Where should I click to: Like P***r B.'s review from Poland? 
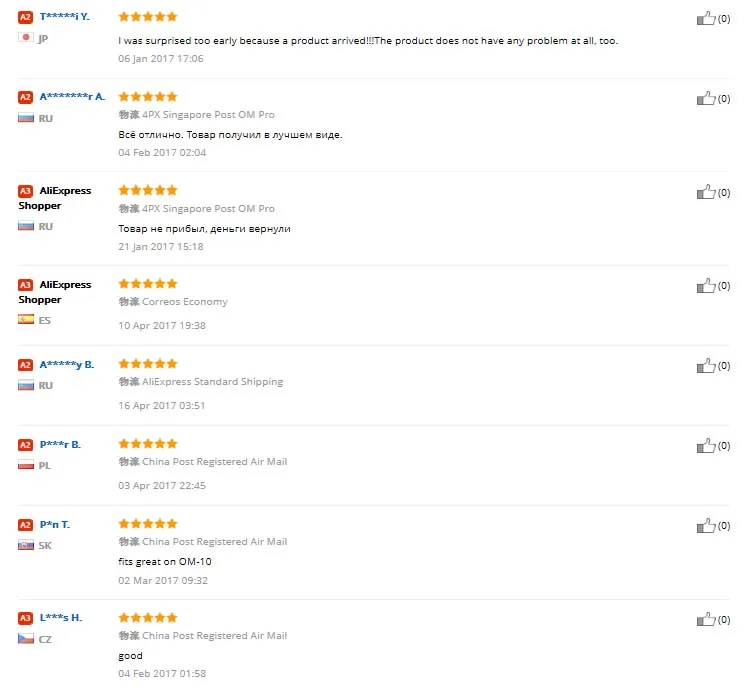pos(706,445)
